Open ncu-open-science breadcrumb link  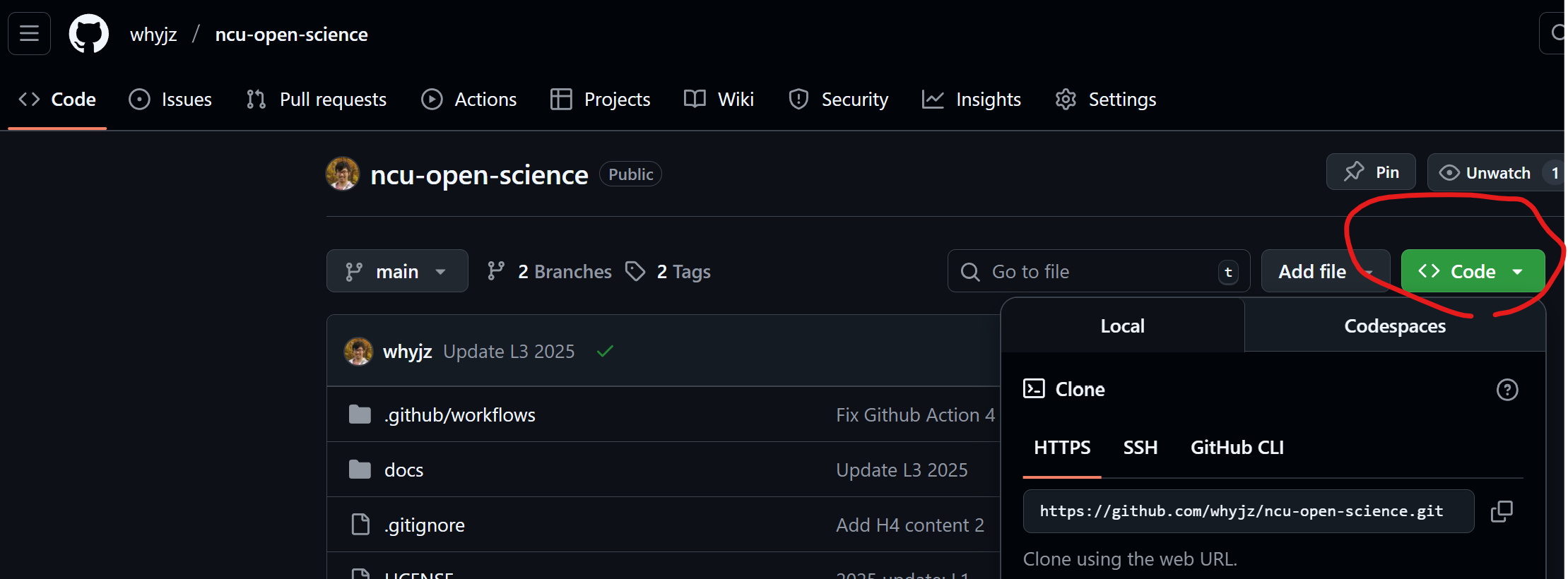tap(291, 34)
